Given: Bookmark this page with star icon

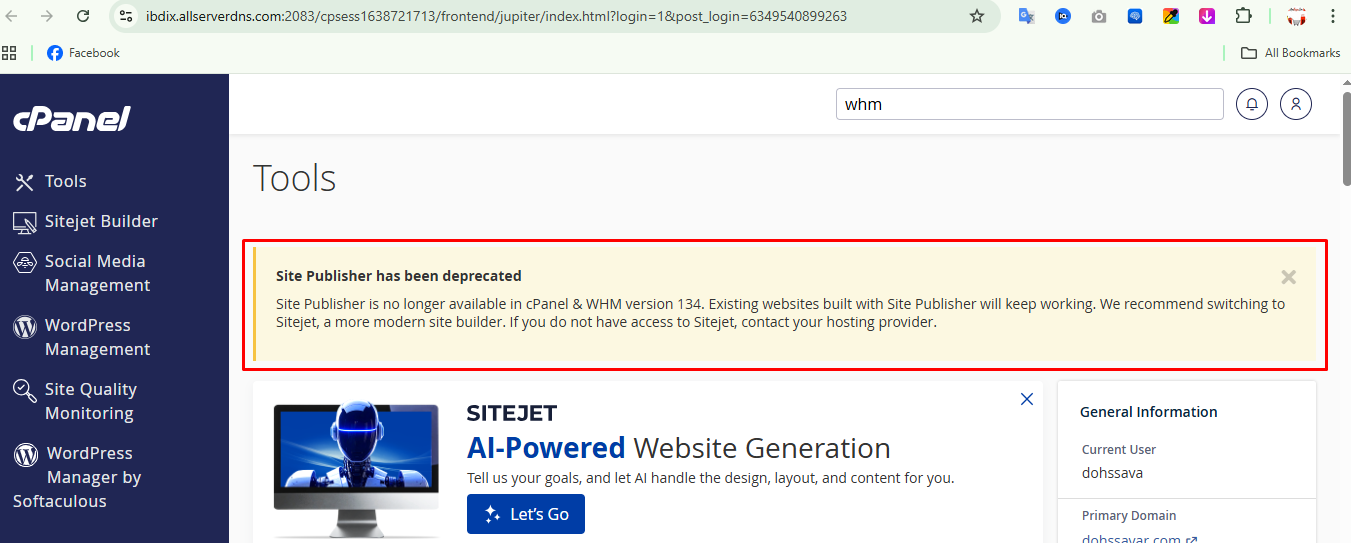Looking at the screenshot, I should click(x=977, y=16).
